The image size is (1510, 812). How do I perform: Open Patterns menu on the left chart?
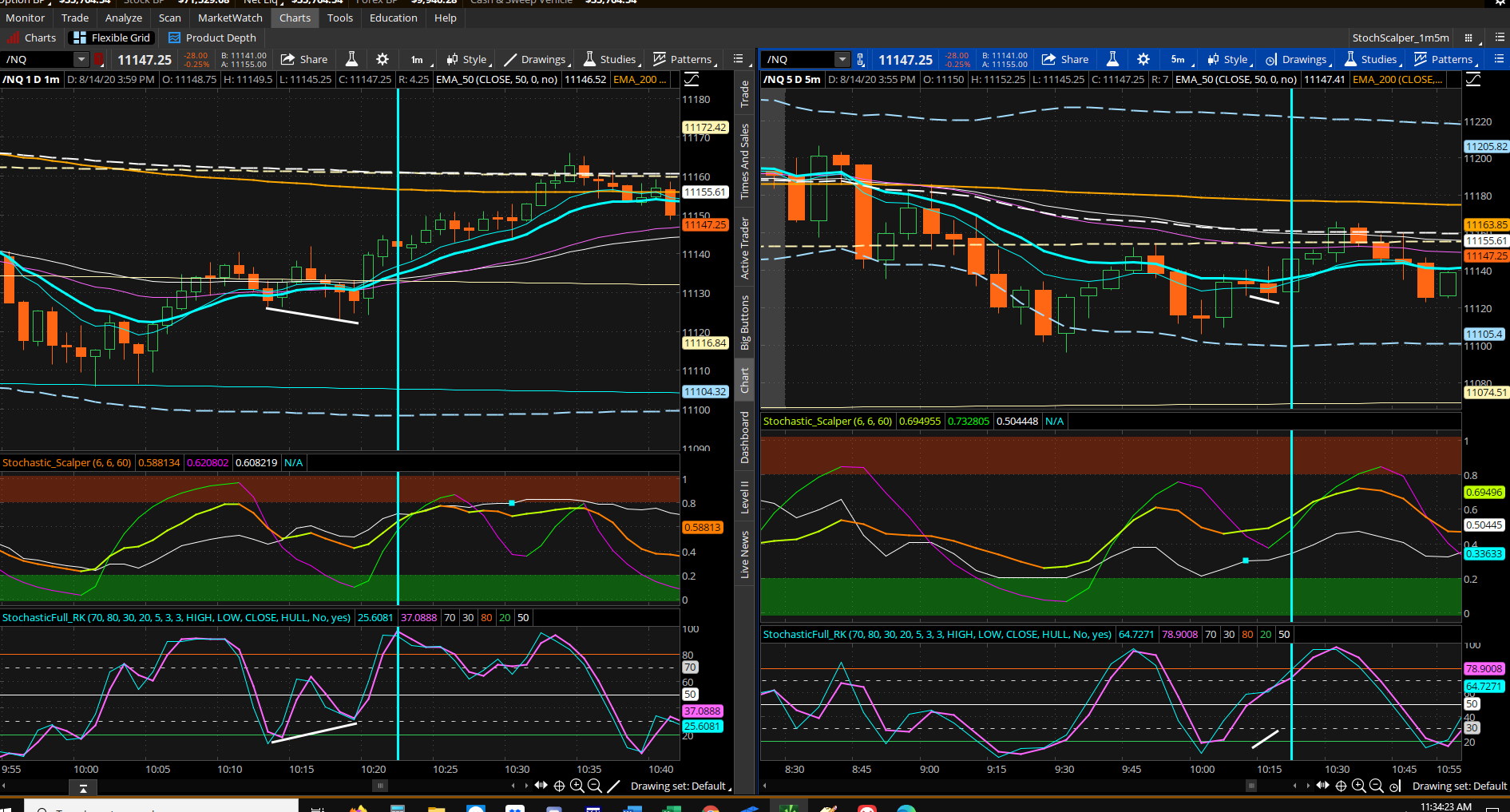pyautogui.click(x=684, y=59)
